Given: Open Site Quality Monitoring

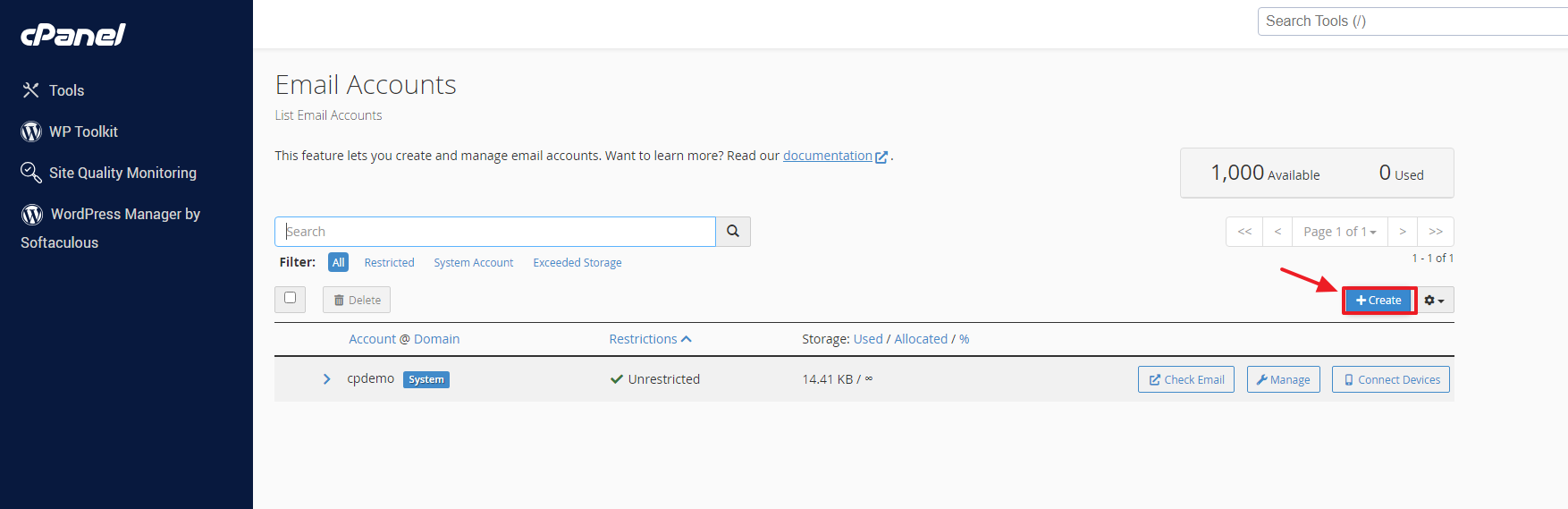Looking at the screenshot, I should 122,173.
